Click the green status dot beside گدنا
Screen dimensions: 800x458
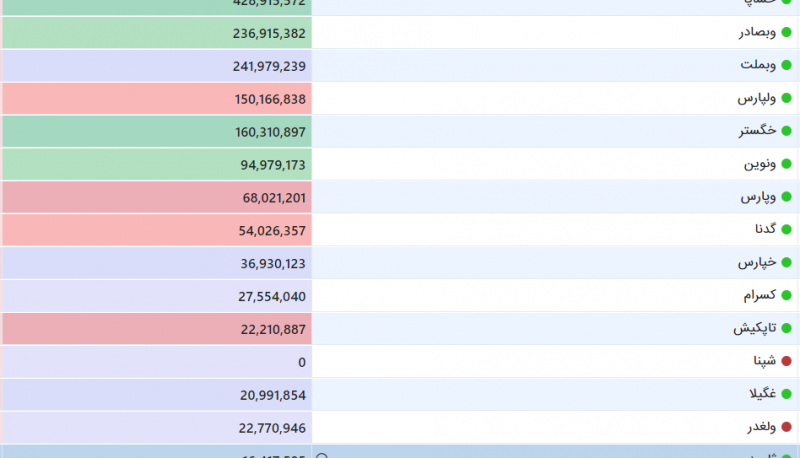coord(786,230)
